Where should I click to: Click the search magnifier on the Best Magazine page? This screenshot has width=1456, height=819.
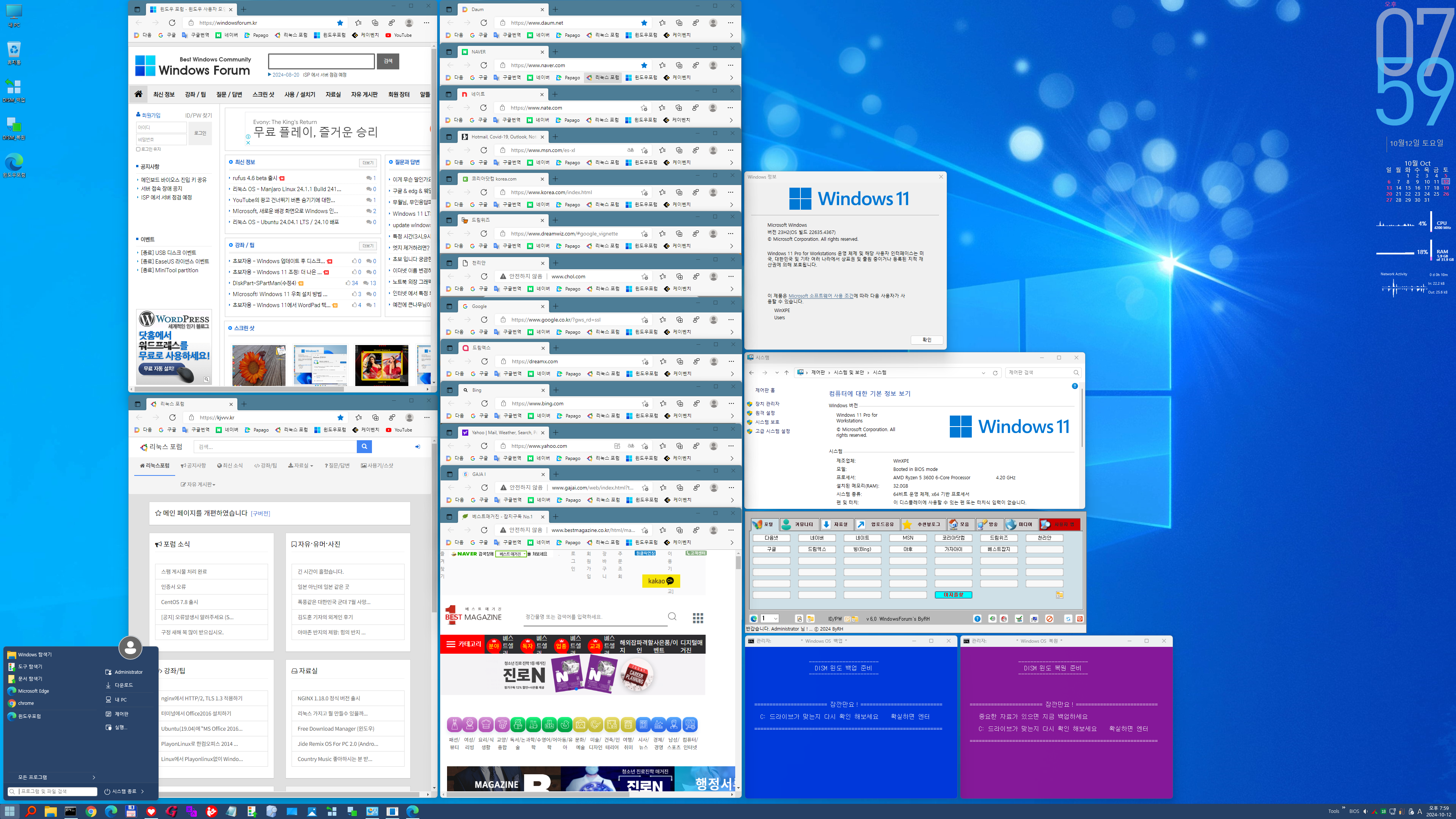[672, 617]
